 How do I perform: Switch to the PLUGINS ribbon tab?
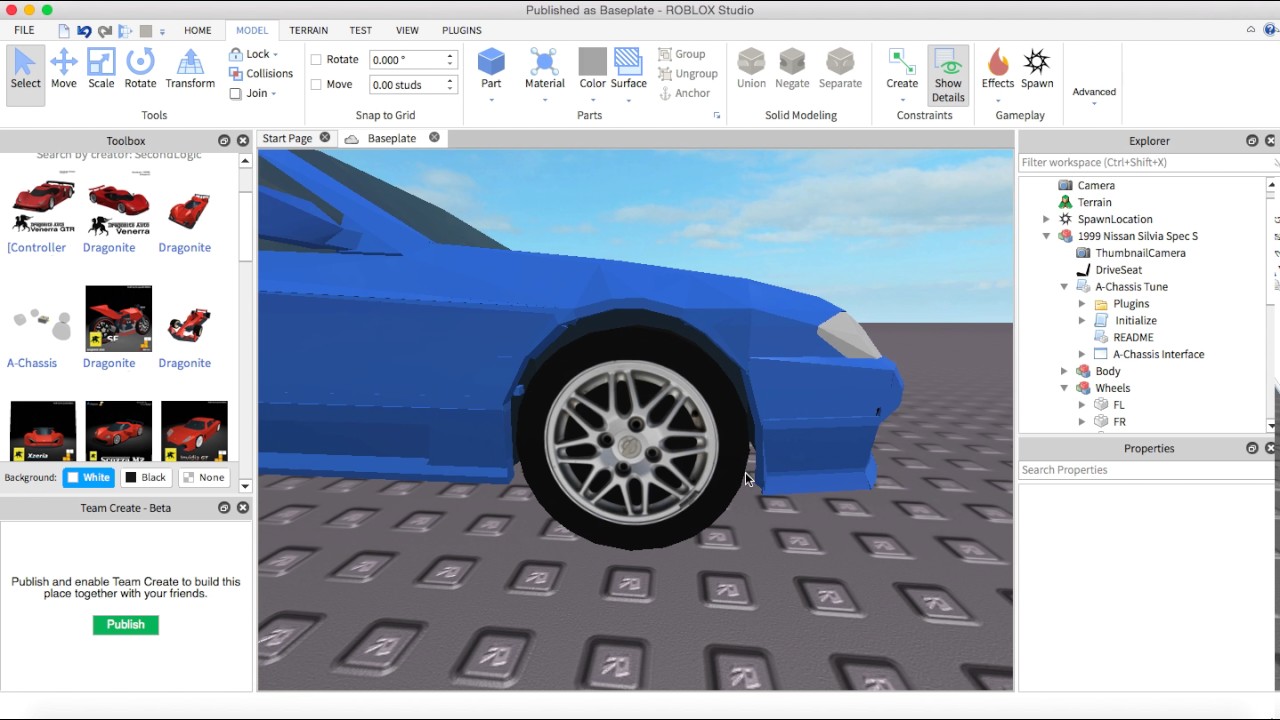coord(461,31)
